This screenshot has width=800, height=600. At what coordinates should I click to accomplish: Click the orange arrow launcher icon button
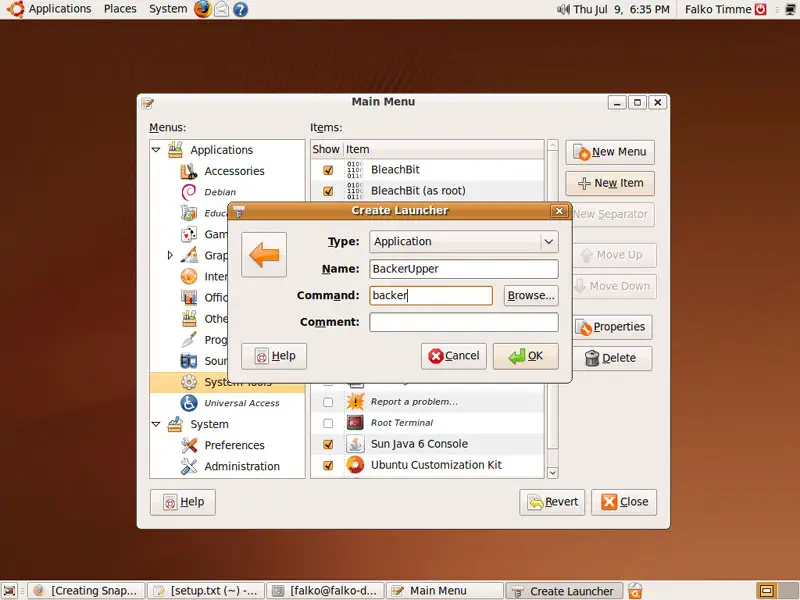(x=264, y=255)
